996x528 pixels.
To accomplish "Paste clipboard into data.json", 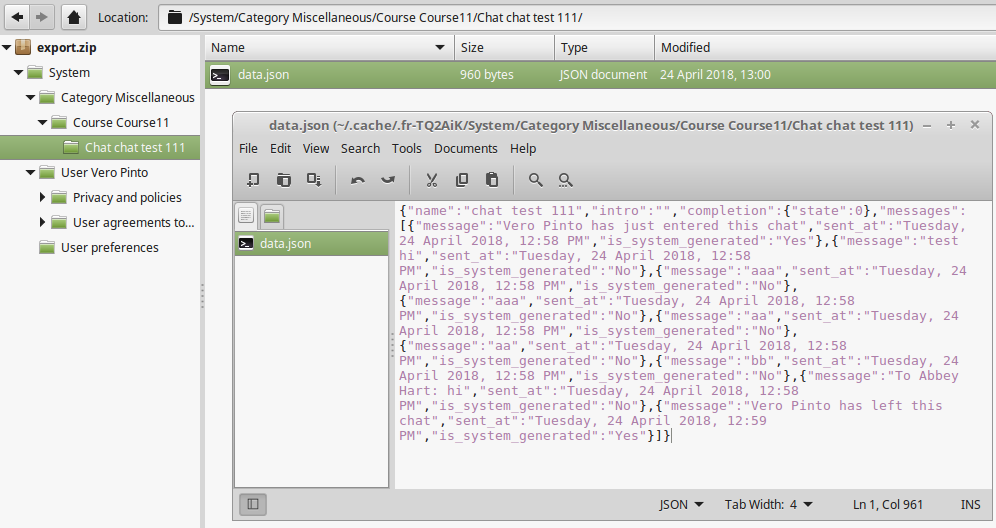I will [x=492, y=180].
